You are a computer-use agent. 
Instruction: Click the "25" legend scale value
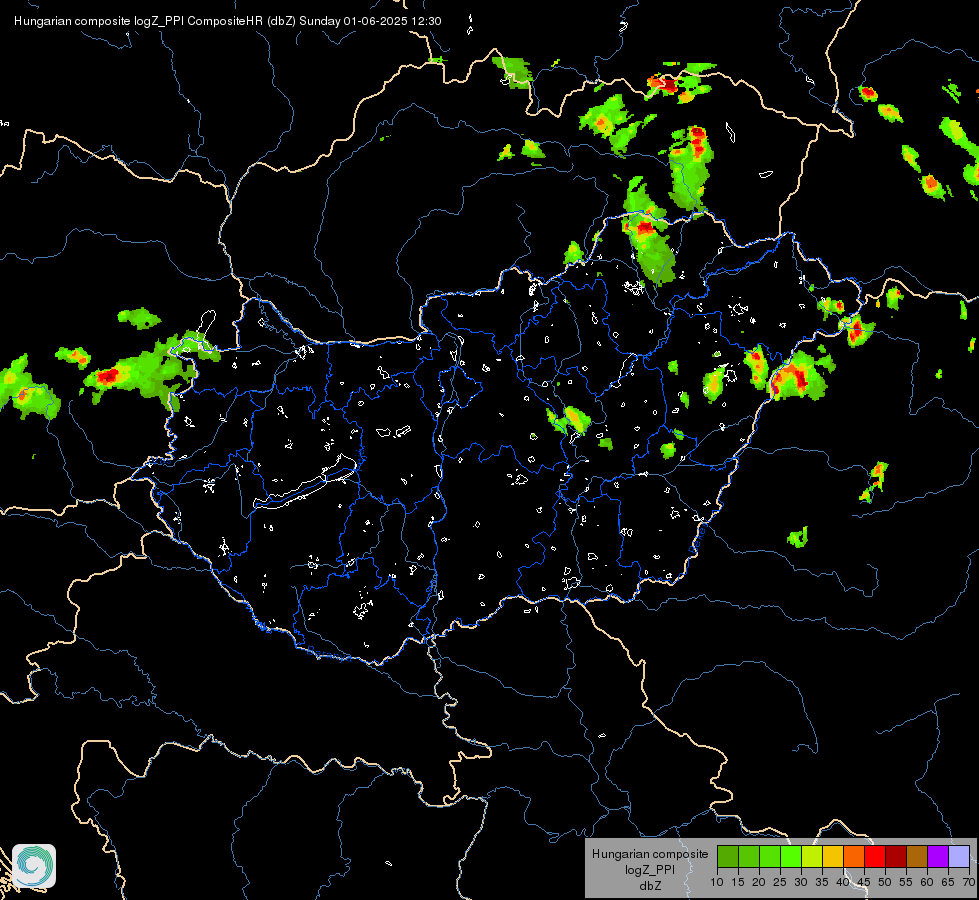click(x=780, y=883)
